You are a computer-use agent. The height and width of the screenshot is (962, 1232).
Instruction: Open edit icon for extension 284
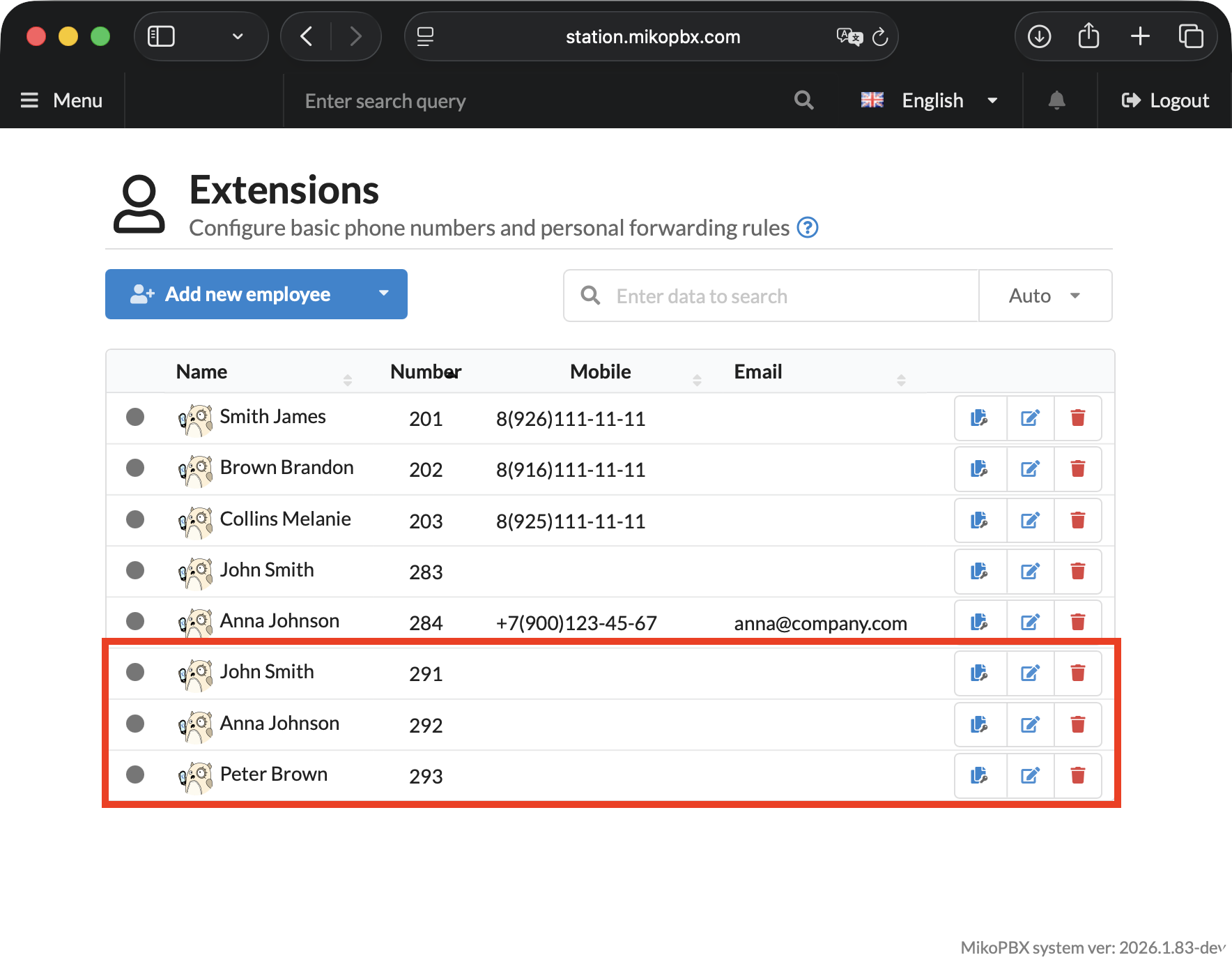click(x=1030, y=622)
